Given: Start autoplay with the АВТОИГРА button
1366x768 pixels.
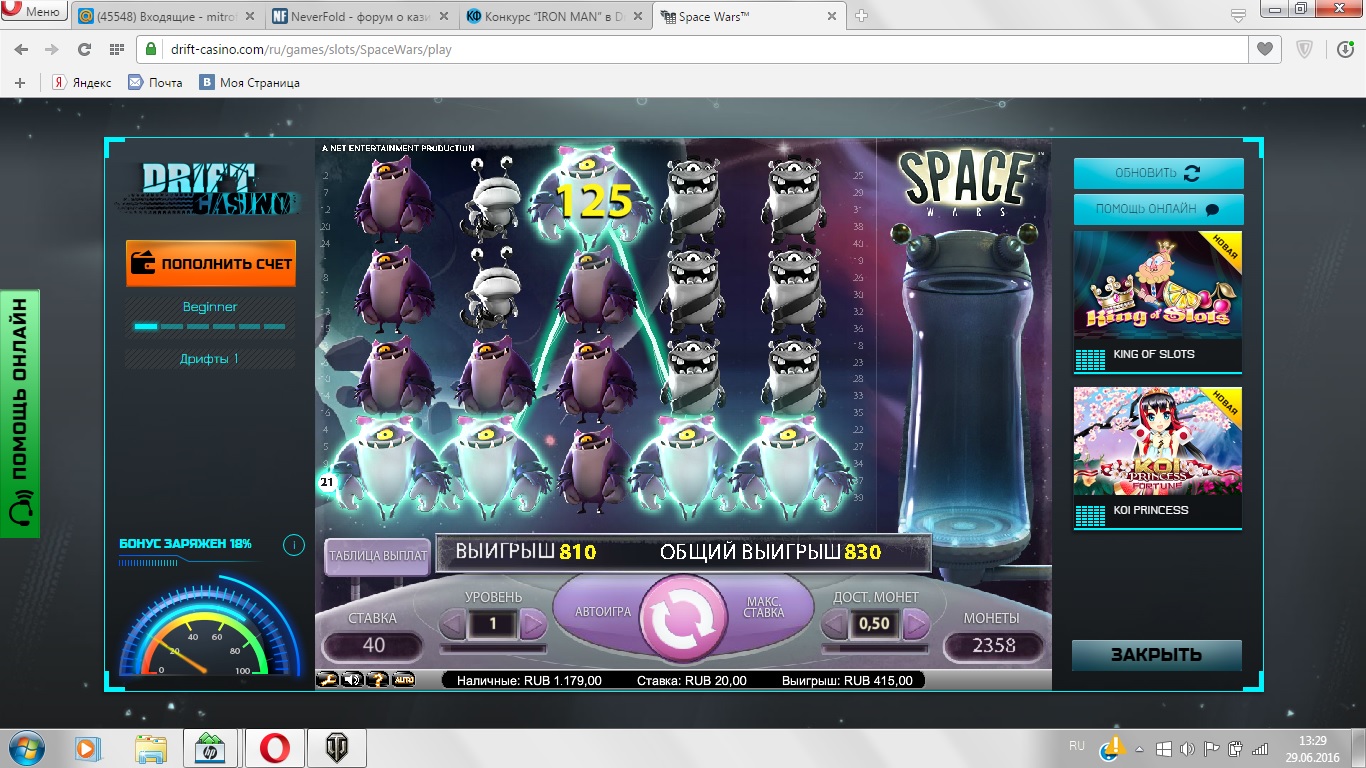Looking at the screenshot, I should [603, 611].
